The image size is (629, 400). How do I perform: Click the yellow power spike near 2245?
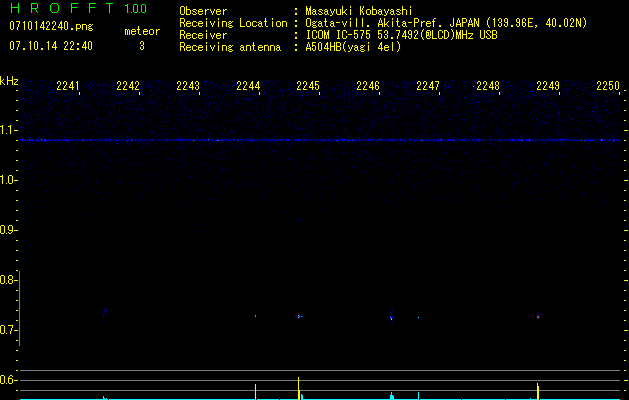pos(299,387)
